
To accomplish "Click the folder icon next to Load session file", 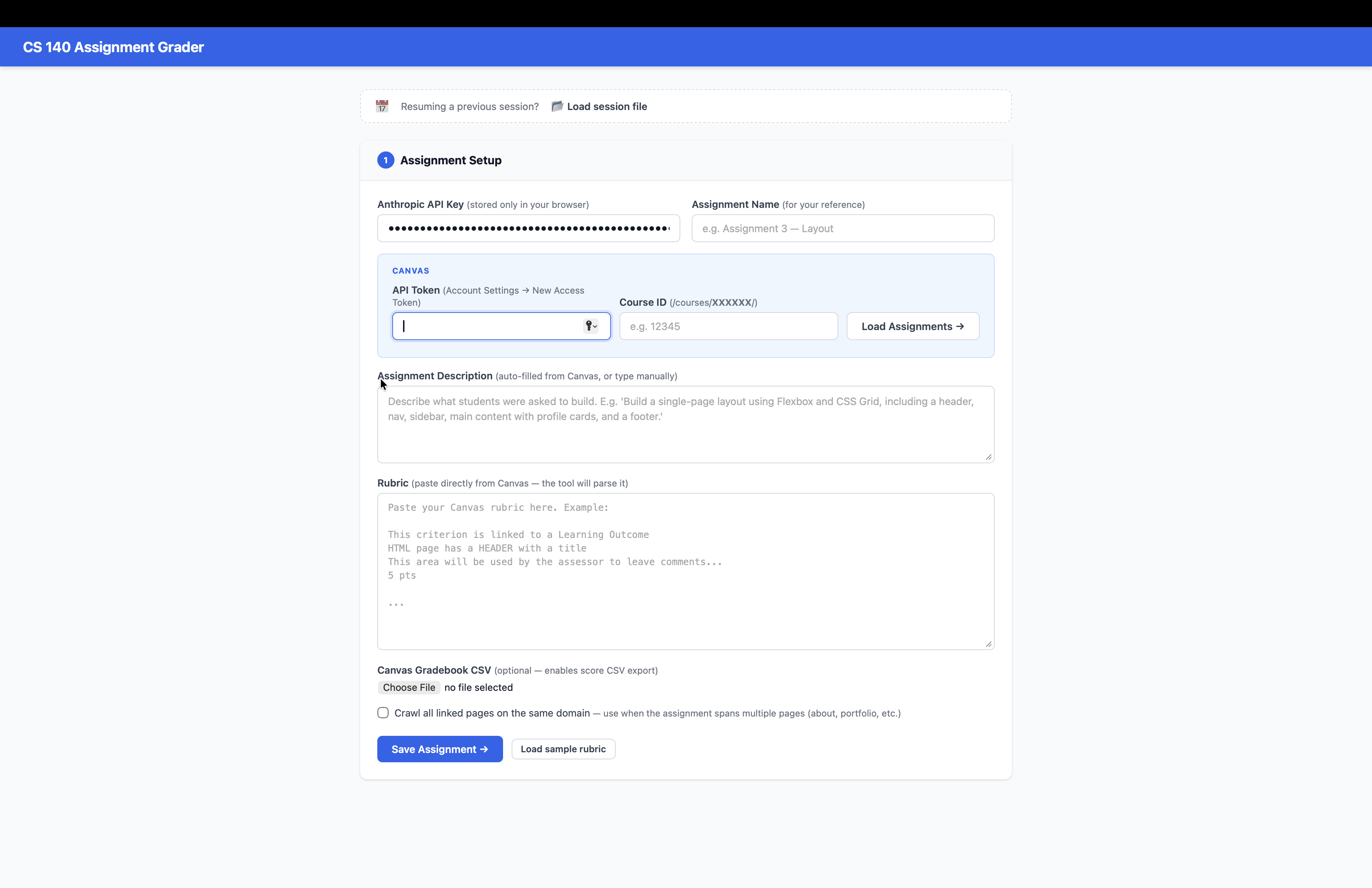I will click(557, 106).
